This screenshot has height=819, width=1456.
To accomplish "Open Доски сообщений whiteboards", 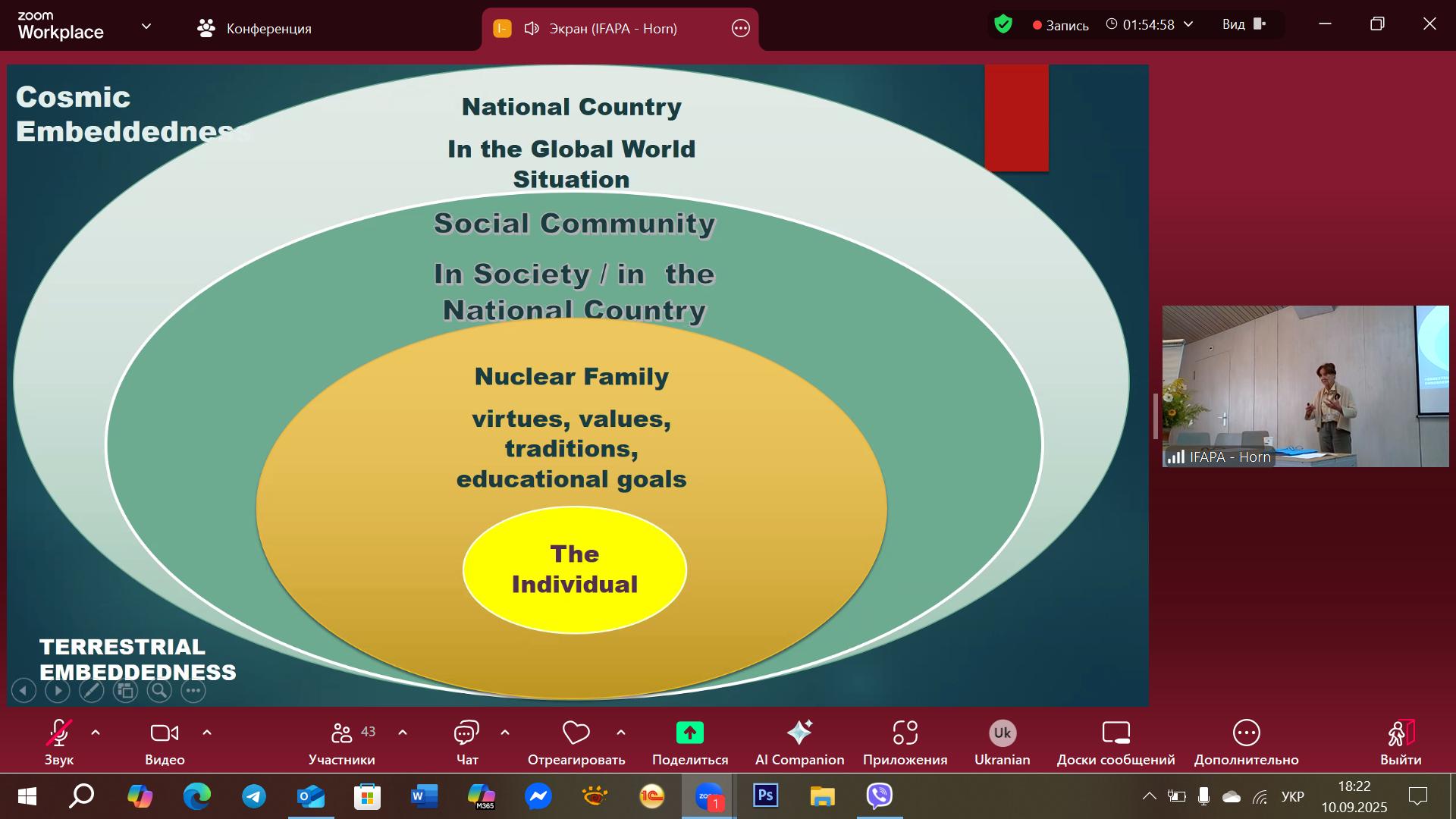I will [x=1116, y=733].
